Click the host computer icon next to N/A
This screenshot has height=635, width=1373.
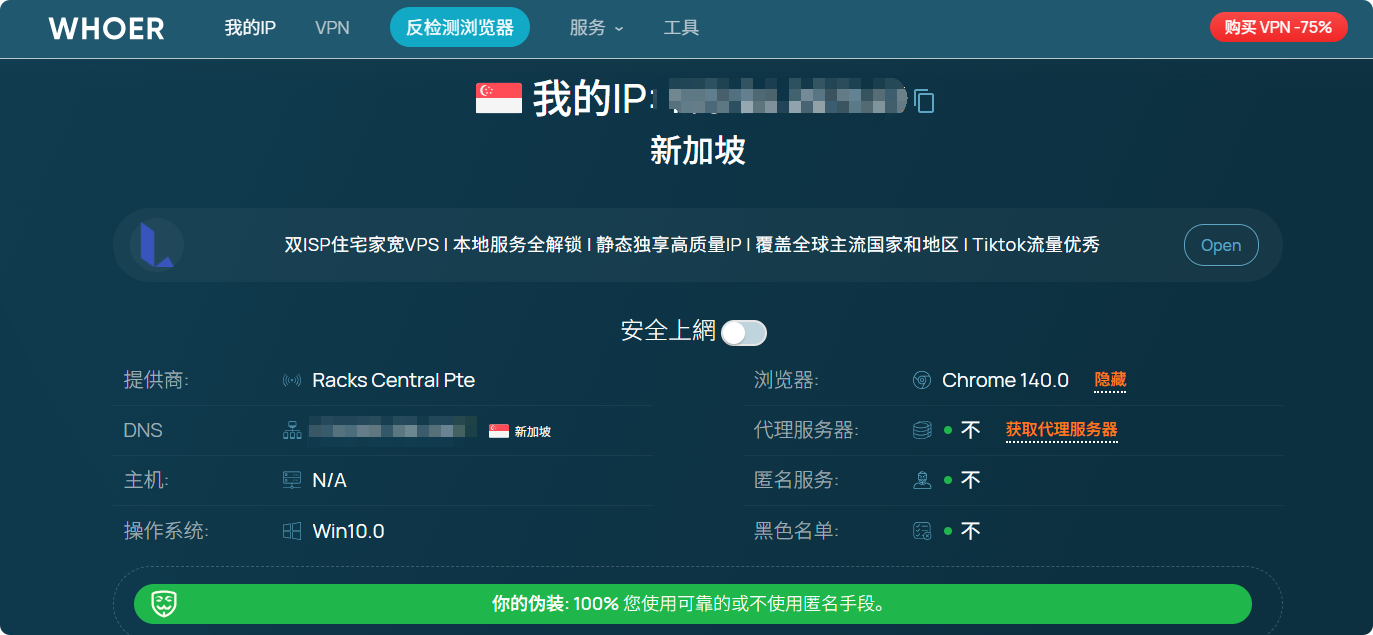click(292, 481)
